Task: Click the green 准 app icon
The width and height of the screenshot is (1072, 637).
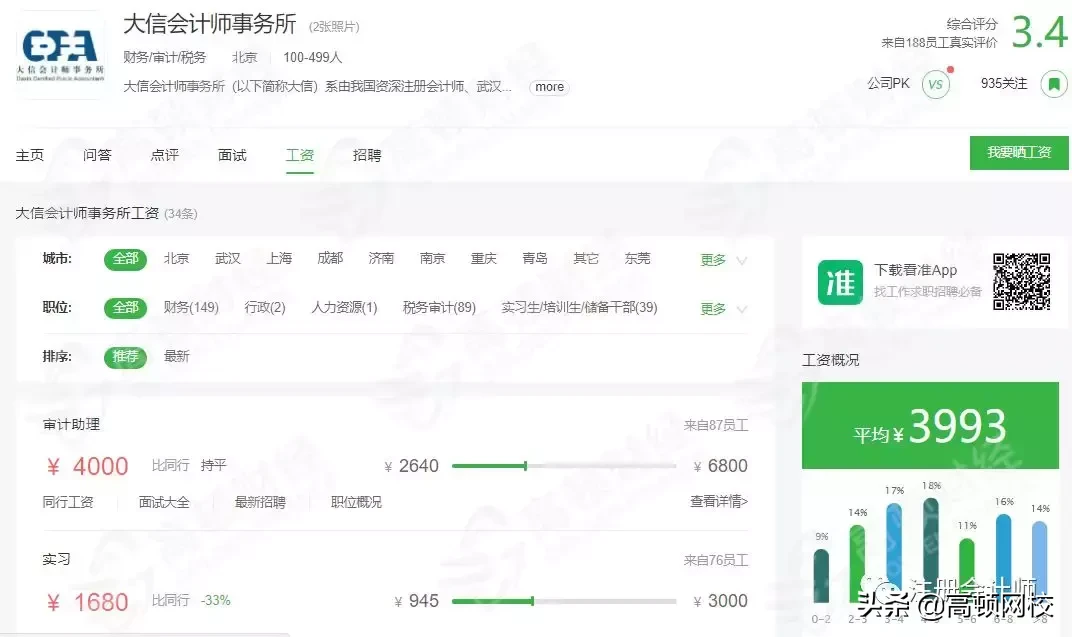Action: click(x=839, y=282)
